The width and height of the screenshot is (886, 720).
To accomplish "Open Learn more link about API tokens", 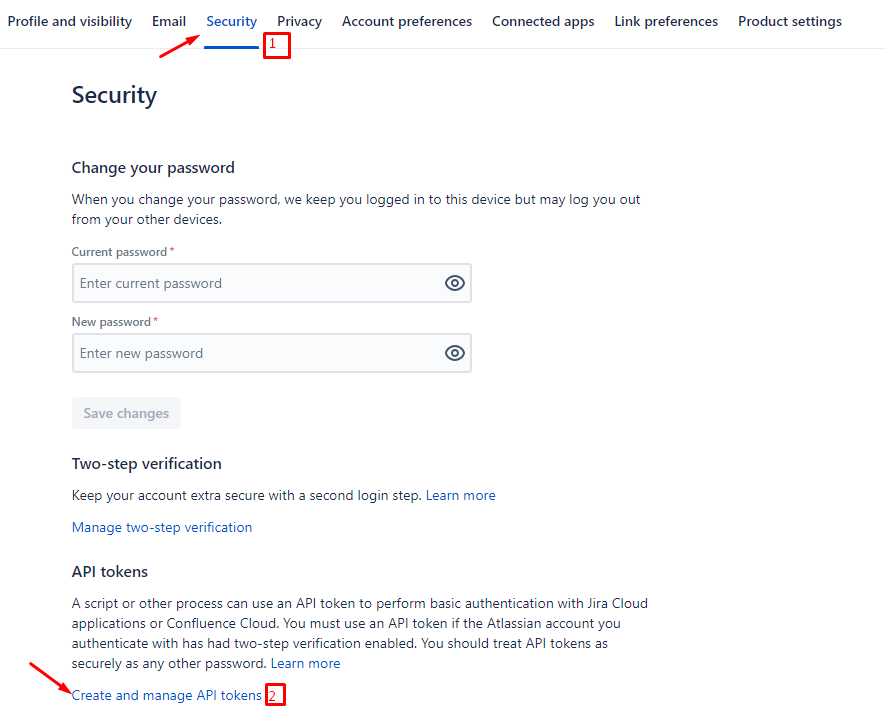I will click(305, 663).
